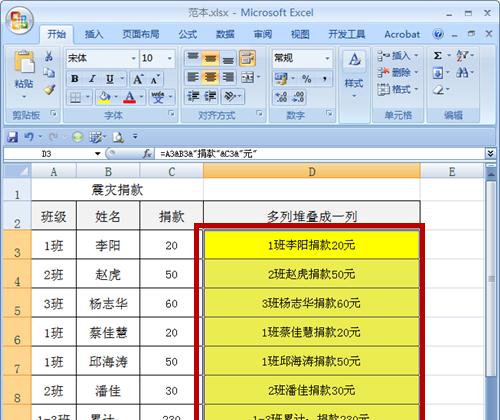This screenshot has width=500, height=420.
Task: Decrease indent icon
Action: tap(193, 96)
